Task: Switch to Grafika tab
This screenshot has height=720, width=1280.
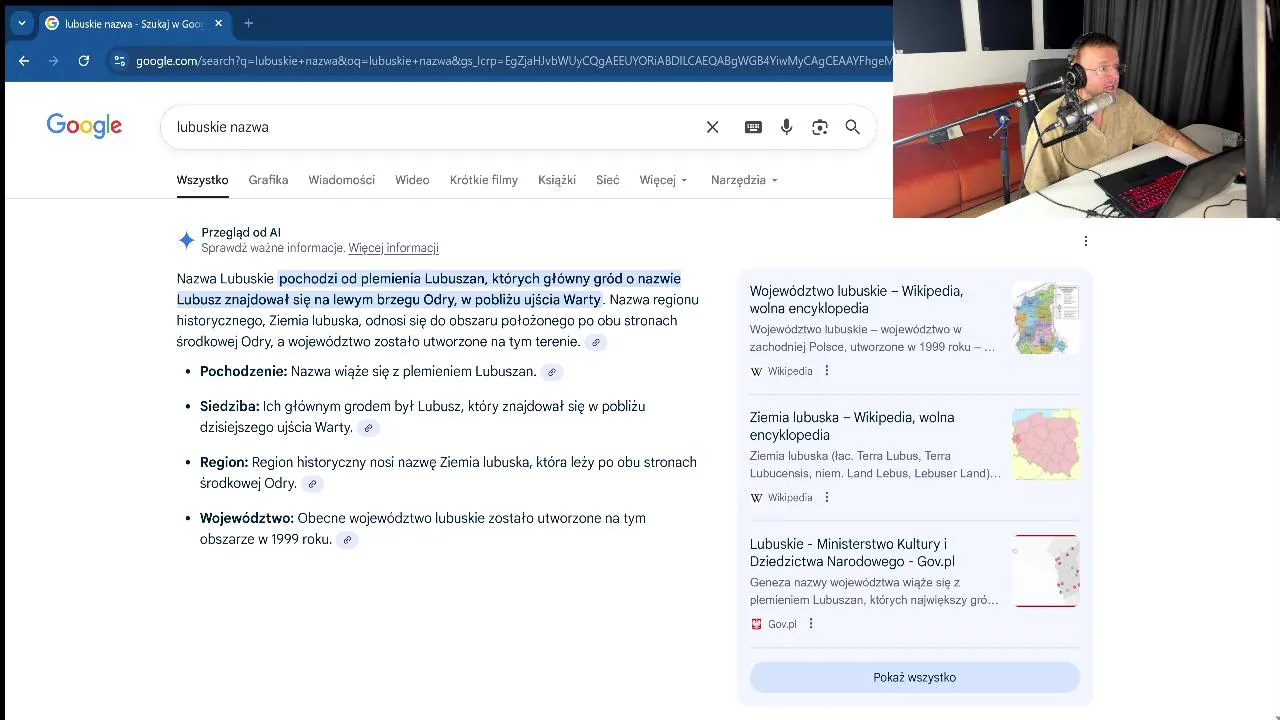Action: (x=268, y=180)
